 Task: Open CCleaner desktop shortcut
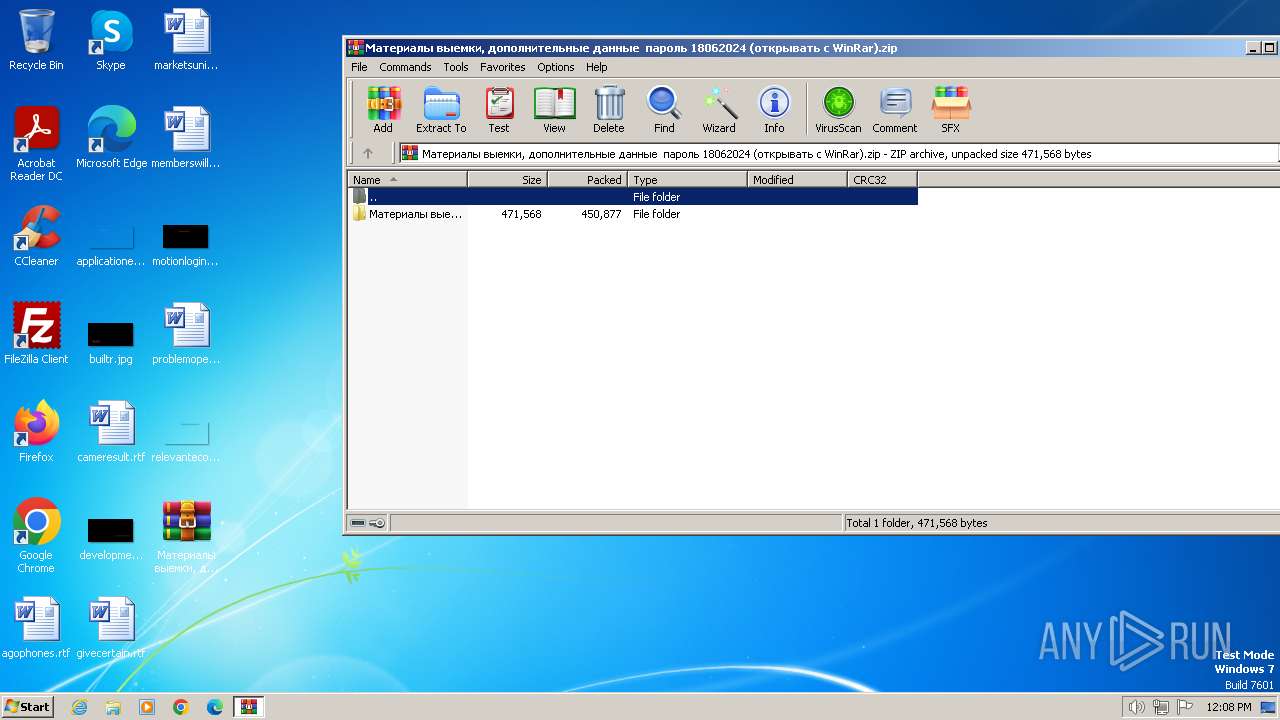36,236
